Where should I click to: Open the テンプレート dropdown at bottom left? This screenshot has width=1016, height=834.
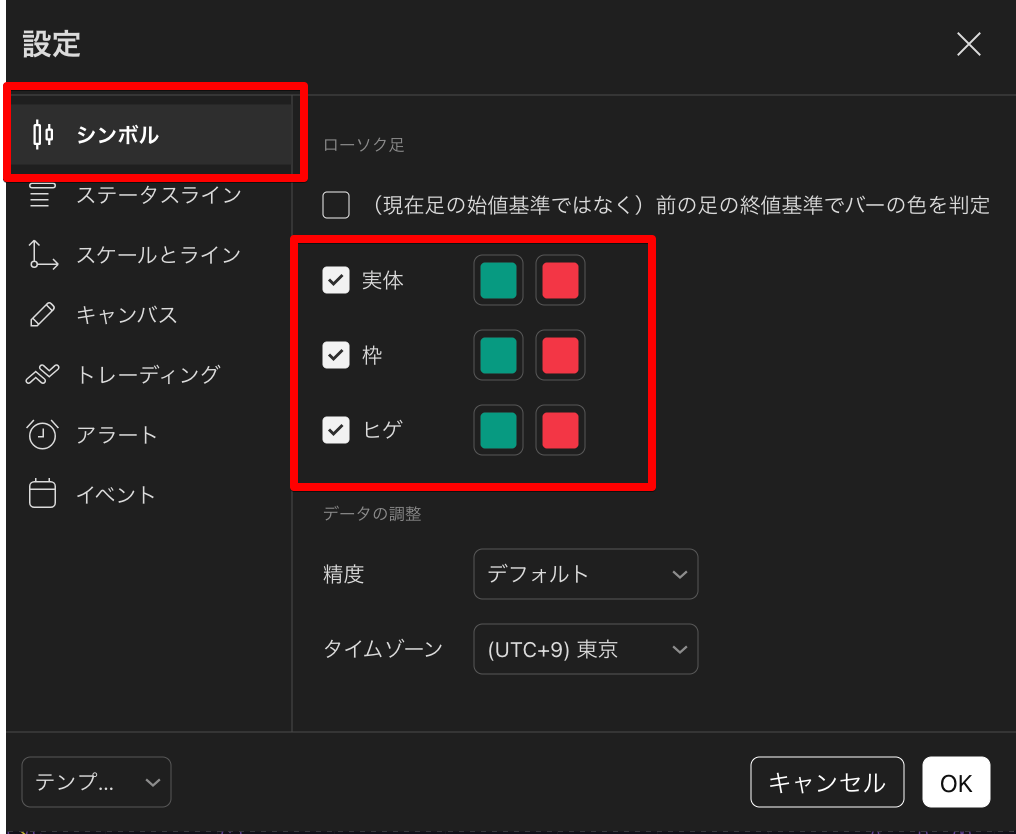96,782
